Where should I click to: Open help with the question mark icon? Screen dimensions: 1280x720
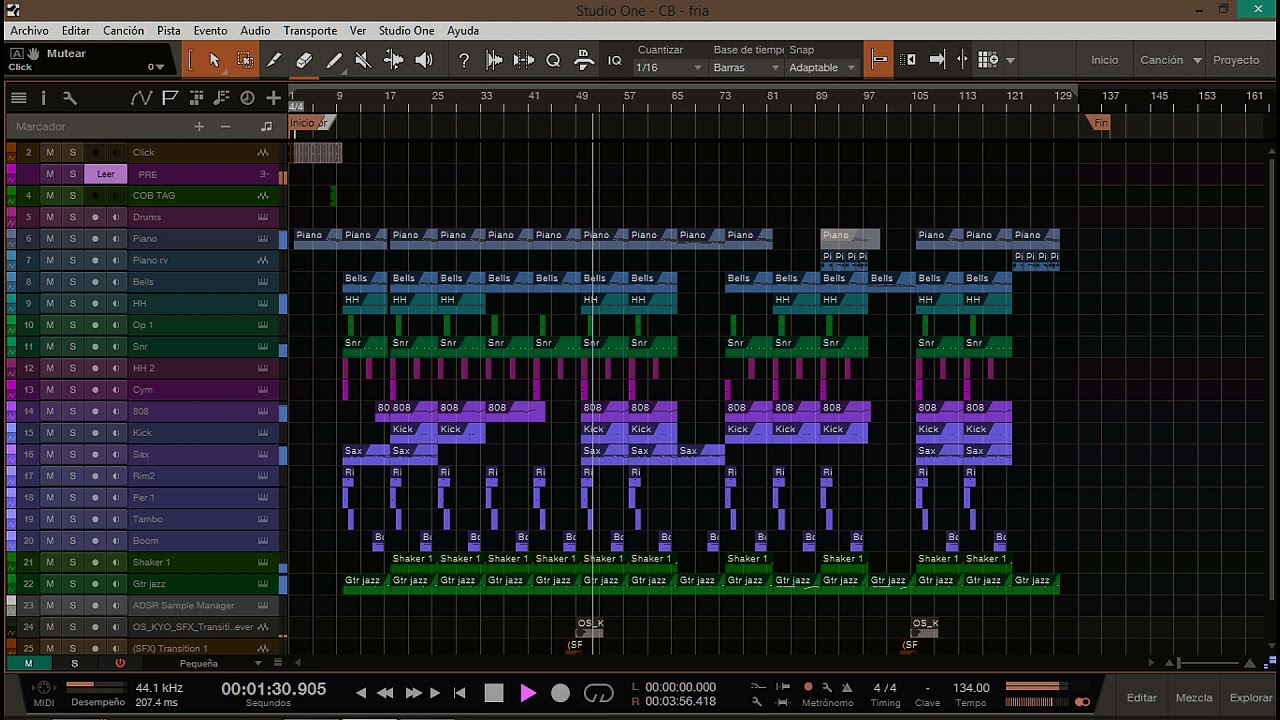coord(464,60)
